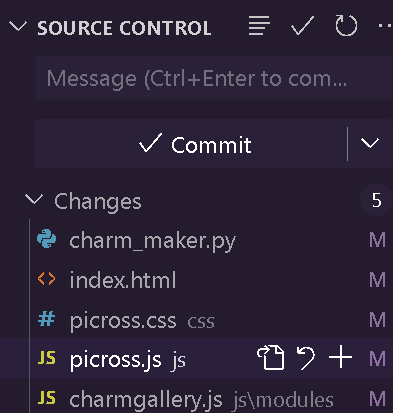Click the changes count badge showing 5
393x413 pixels.
[x=376, y=200]
